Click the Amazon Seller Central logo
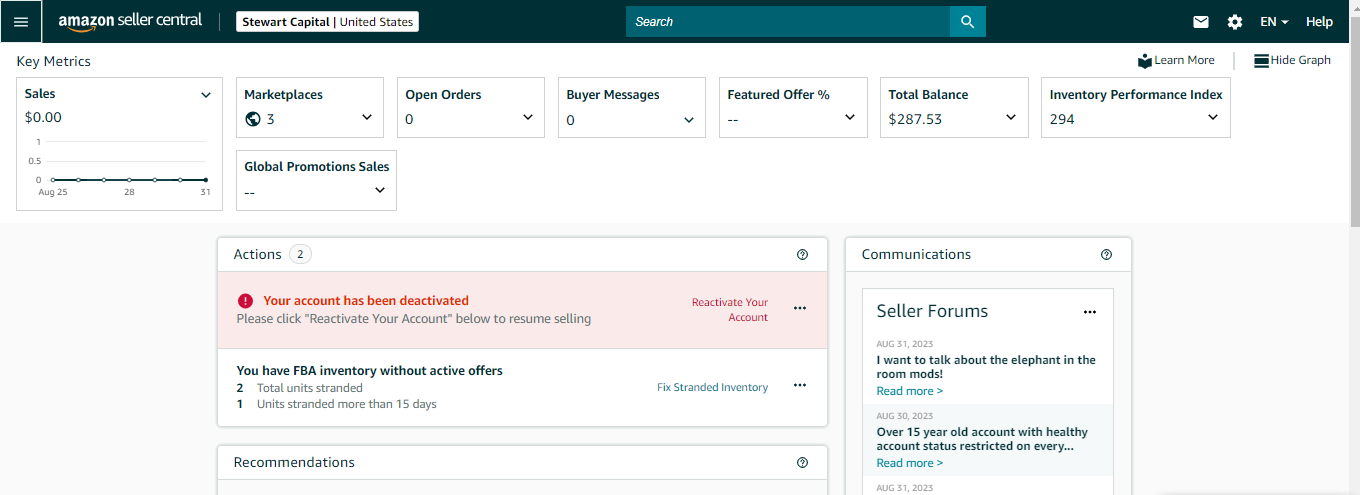Viewport: 1360px width, 495px height. click(130, 21)
